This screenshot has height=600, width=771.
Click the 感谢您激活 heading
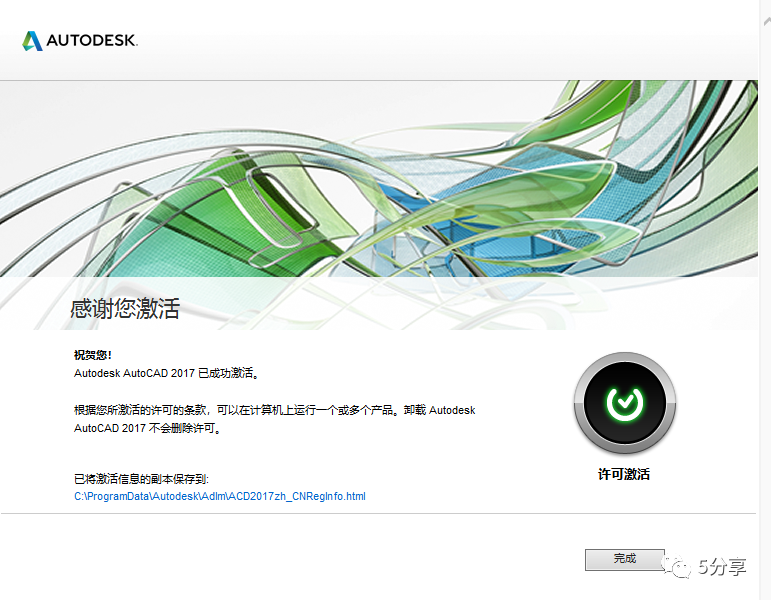point(125,309)
